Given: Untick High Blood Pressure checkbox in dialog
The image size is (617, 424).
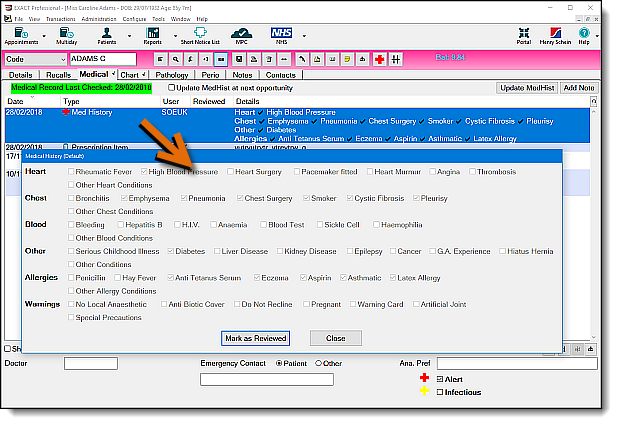Looking at the screenshot, I should [144, 171].
